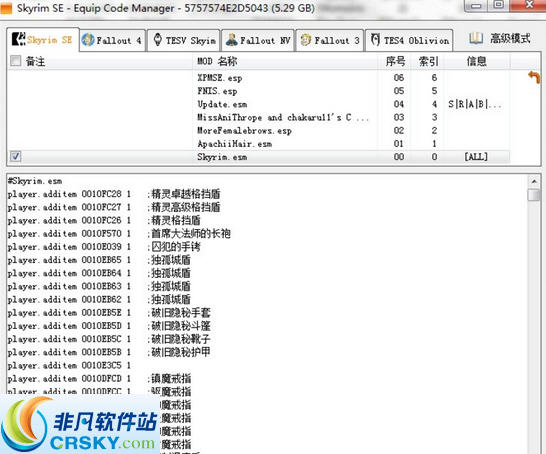This screenshot has width=546, height=454.
Task: Click the window title bar app icon
Action: point(6,8)
